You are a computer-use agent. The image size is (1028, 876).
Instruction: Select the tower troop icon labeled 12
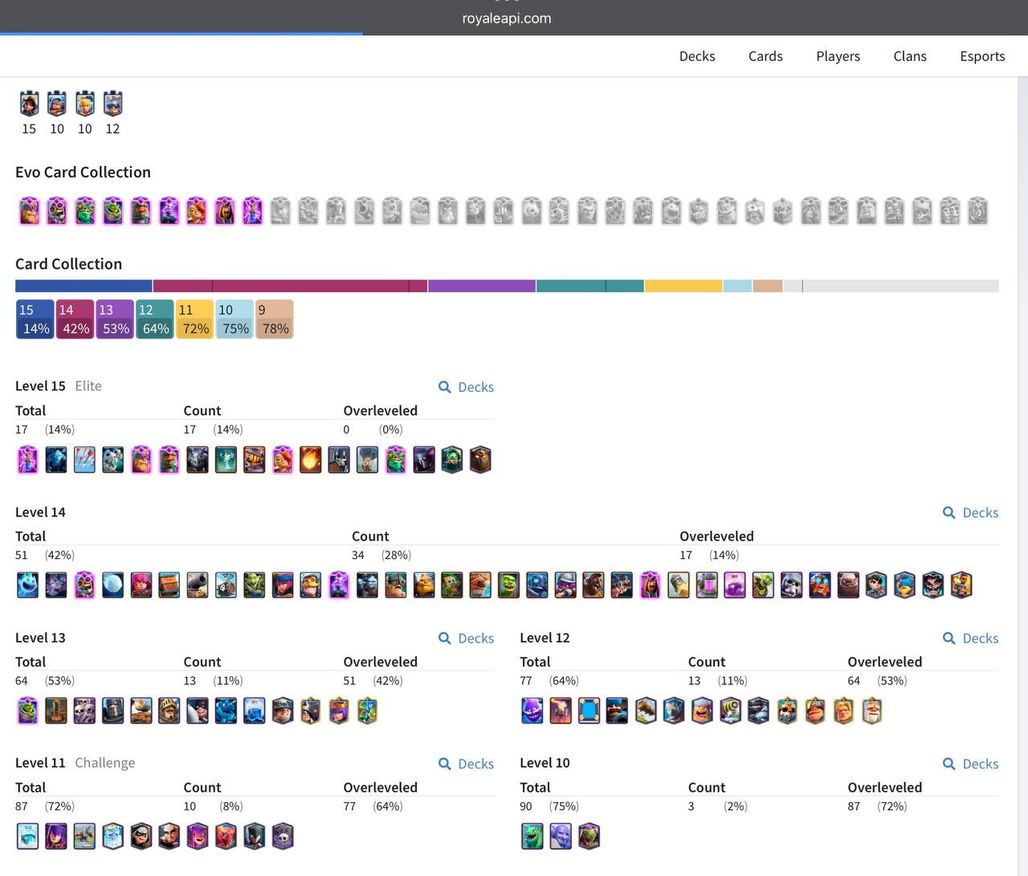pyautogui.click(x=113, y=104)
